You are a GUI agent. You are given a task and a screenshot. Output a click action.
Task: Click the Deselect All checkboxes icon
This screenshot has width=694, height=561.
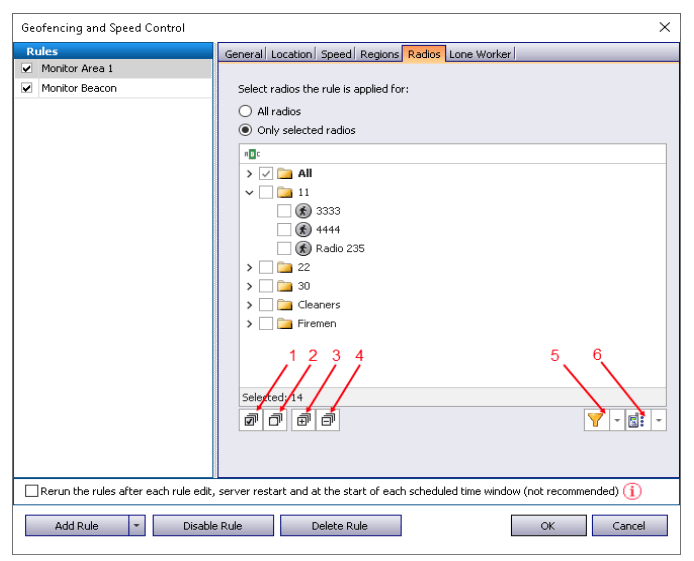coord(275,419)
